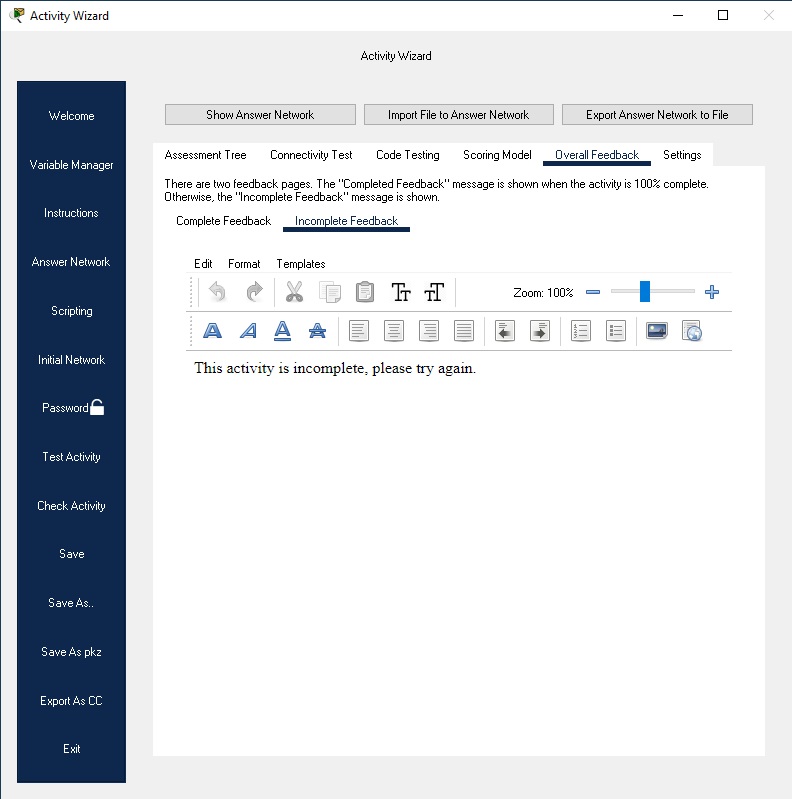Select the Overall Feedback tab

coord(597,155)
